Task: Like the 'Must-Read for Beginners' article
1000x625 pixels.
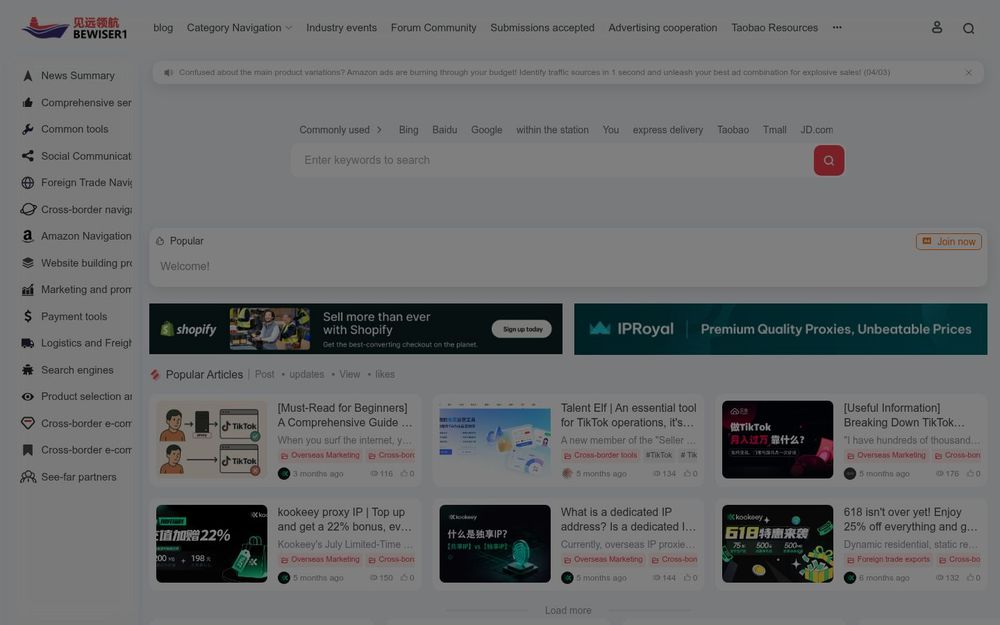Action: 407,474
